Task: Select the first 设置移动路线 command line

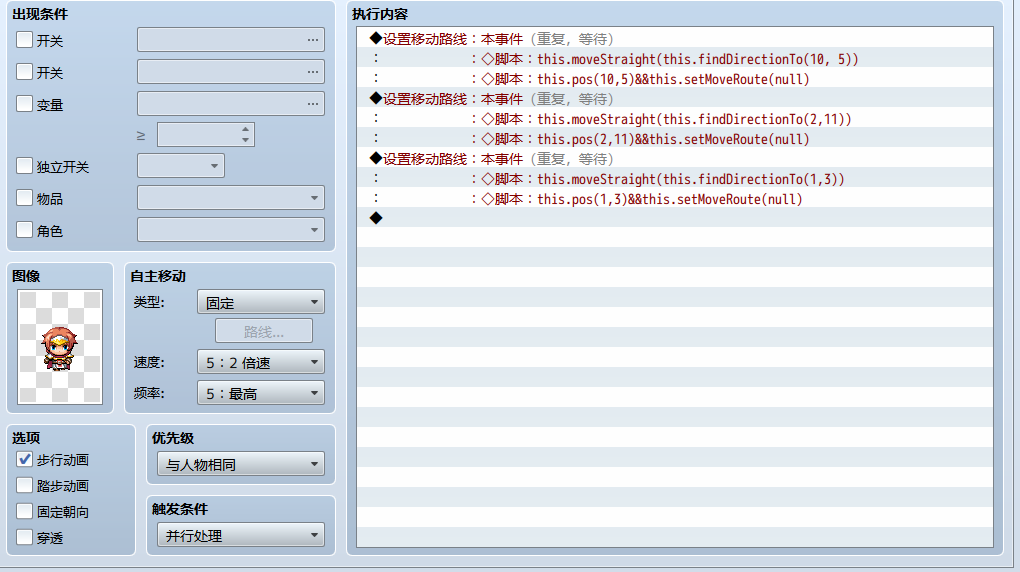Action: (x=675, y=38)
